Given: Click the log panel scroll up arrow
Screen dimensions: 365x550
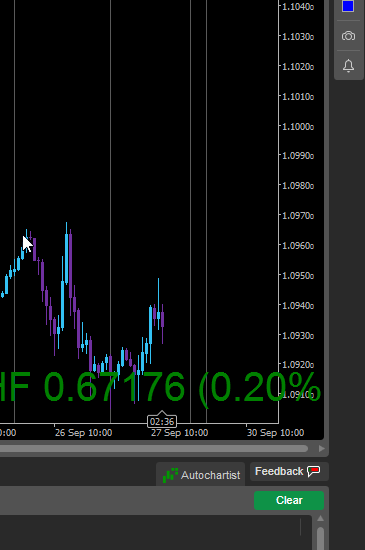Looking at the screenshot, I should point(320,518).
